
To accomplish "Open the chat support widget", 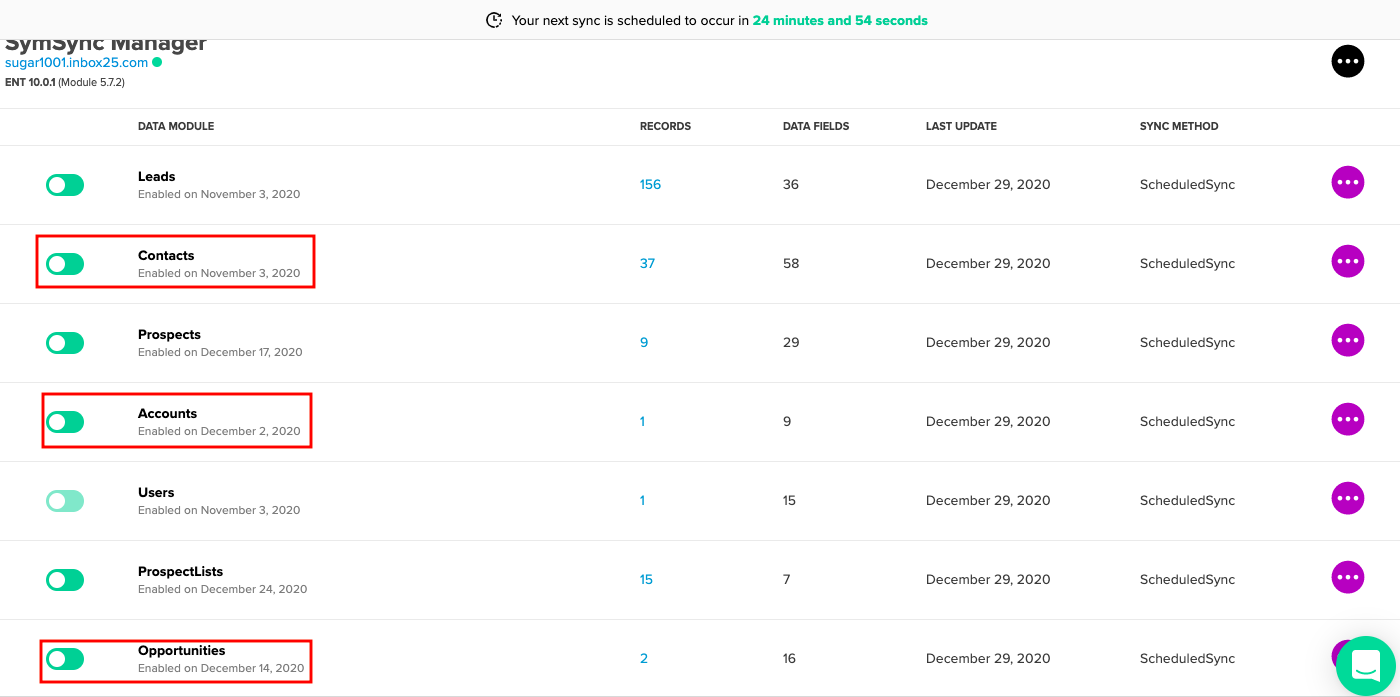I will [x=1366, y=666].
